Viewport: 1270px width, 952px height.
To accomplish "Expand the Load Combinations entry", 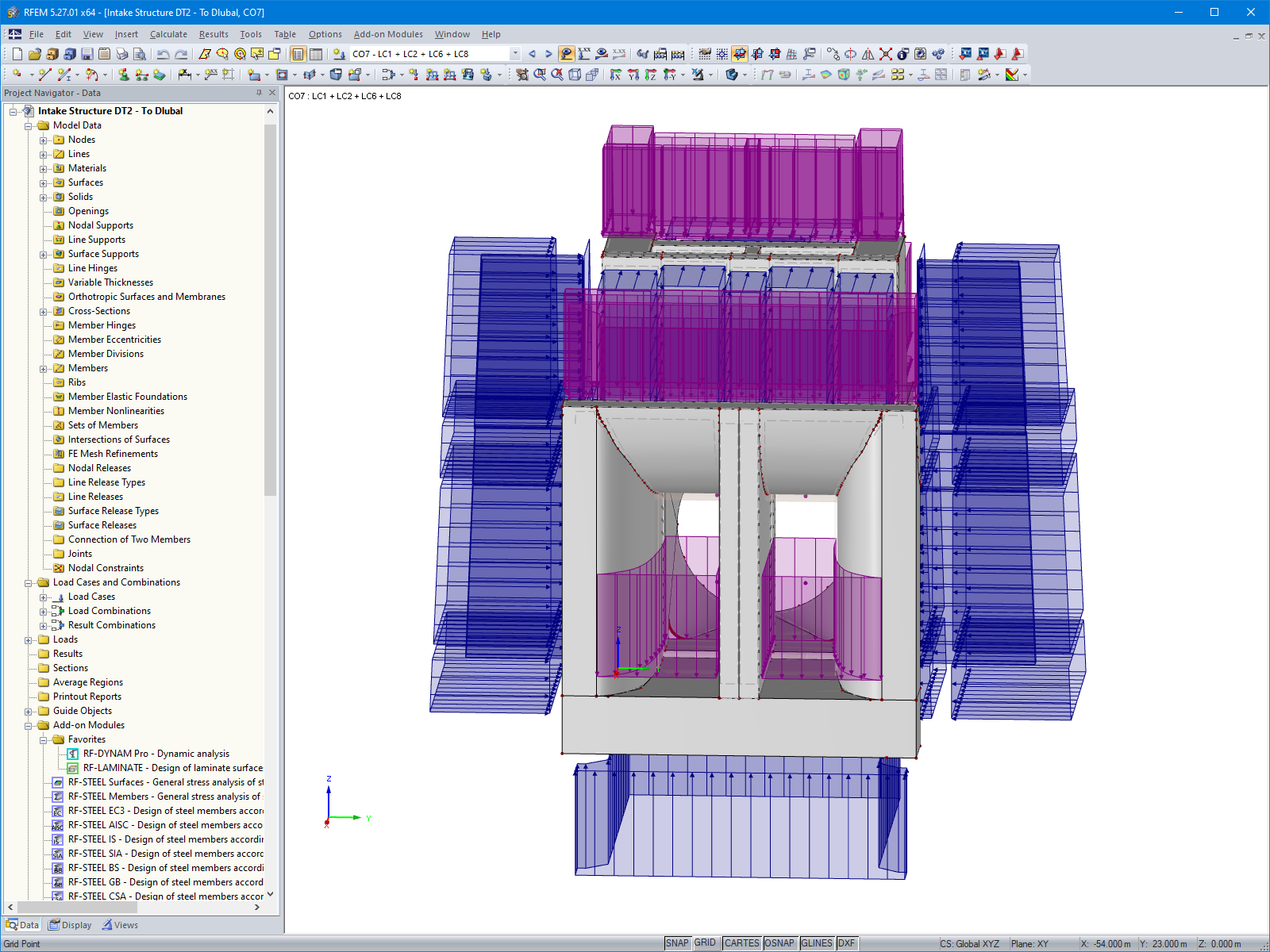I will point(44,611).
